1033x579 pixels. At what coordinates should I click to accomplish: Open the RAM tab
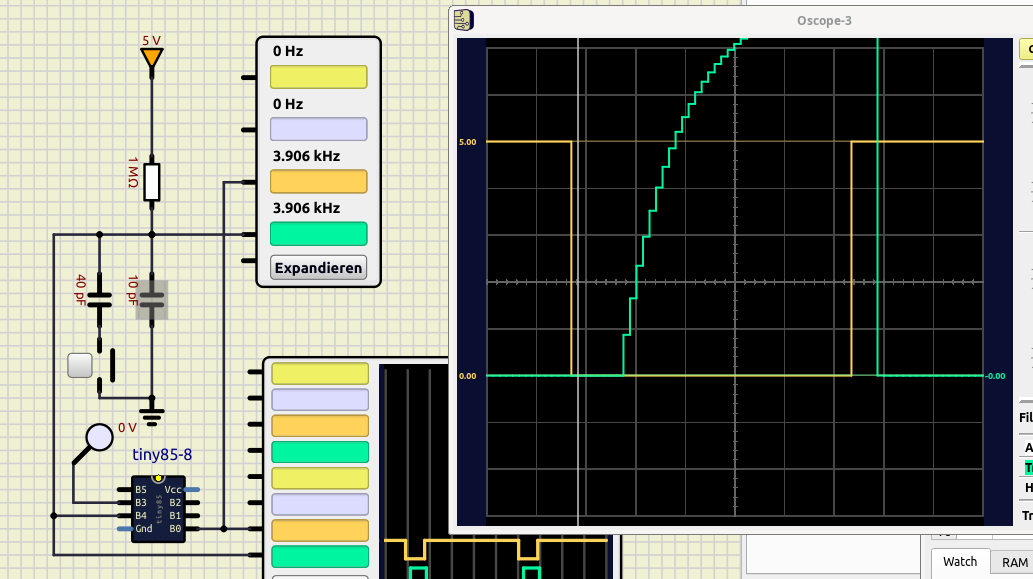tap(1015, 563)
